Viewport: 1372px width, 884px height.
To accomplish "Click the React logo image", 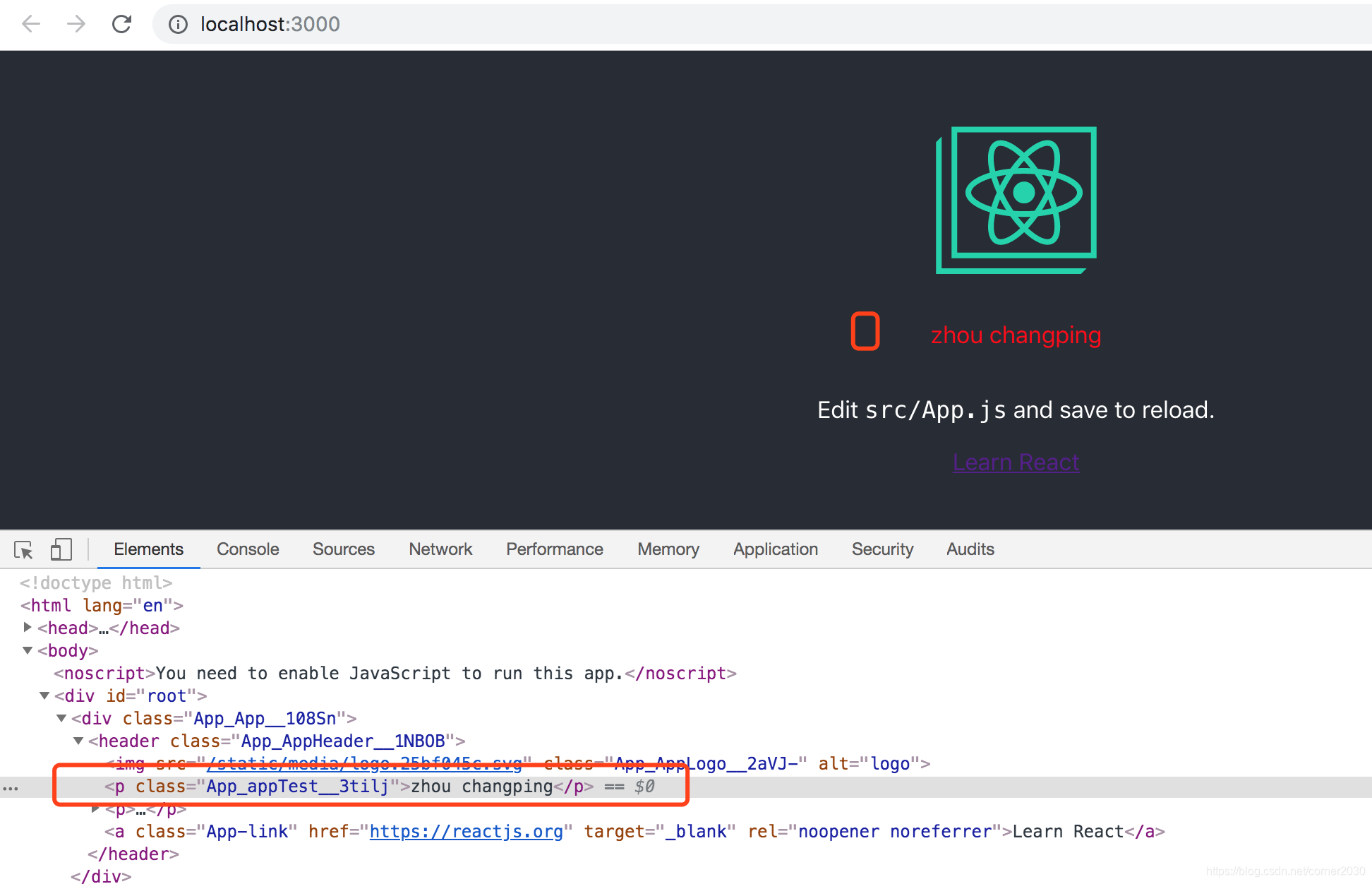I will [1016, 200].
